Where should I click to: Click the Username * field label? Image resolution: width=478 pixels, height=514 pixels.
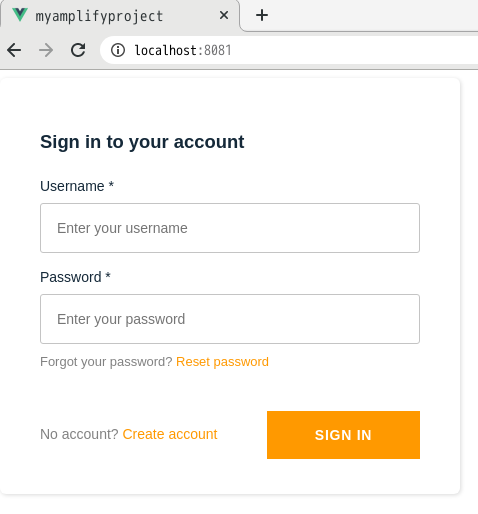click(77, 186)
